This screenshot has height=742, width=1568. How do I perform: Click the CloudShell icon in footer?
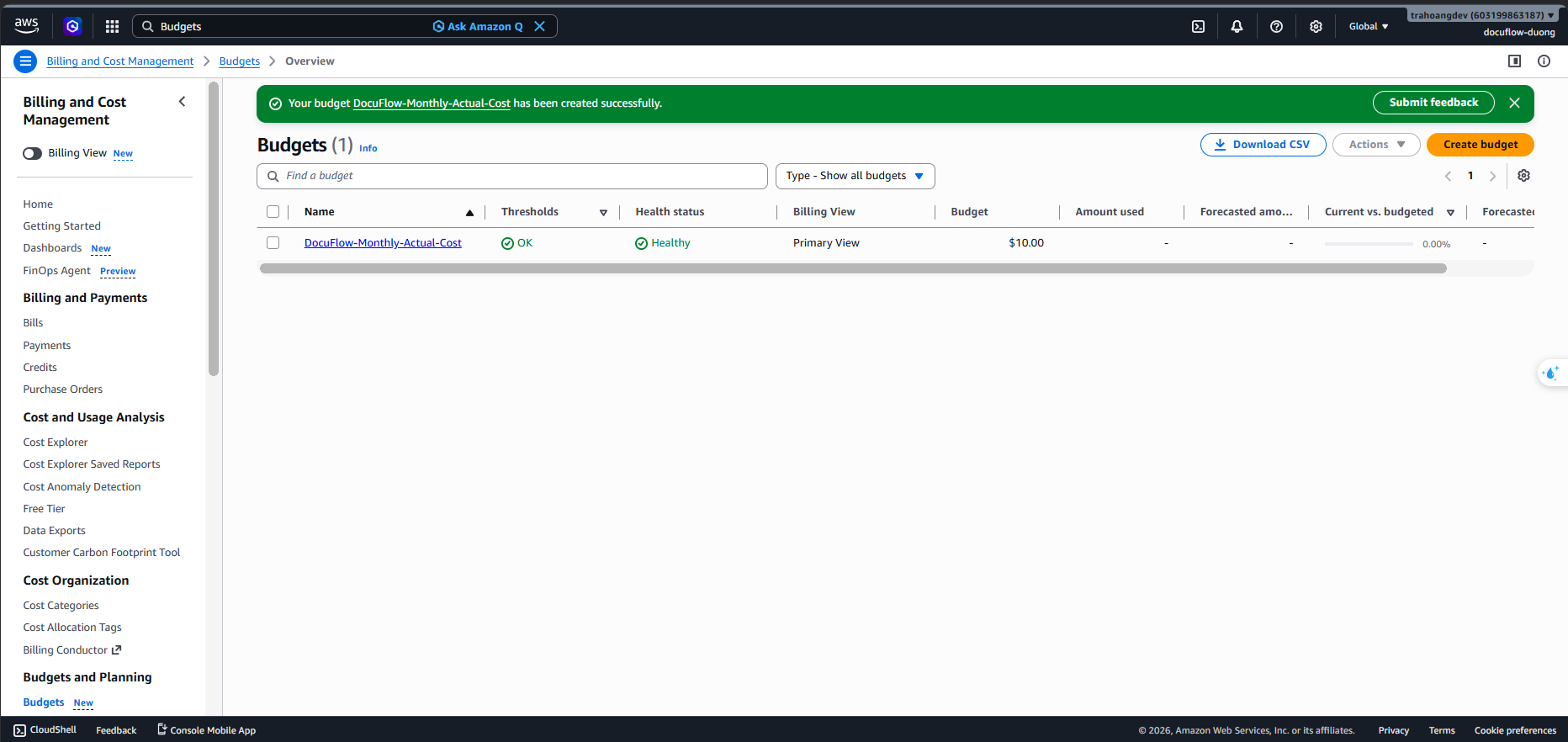point(20,730)
